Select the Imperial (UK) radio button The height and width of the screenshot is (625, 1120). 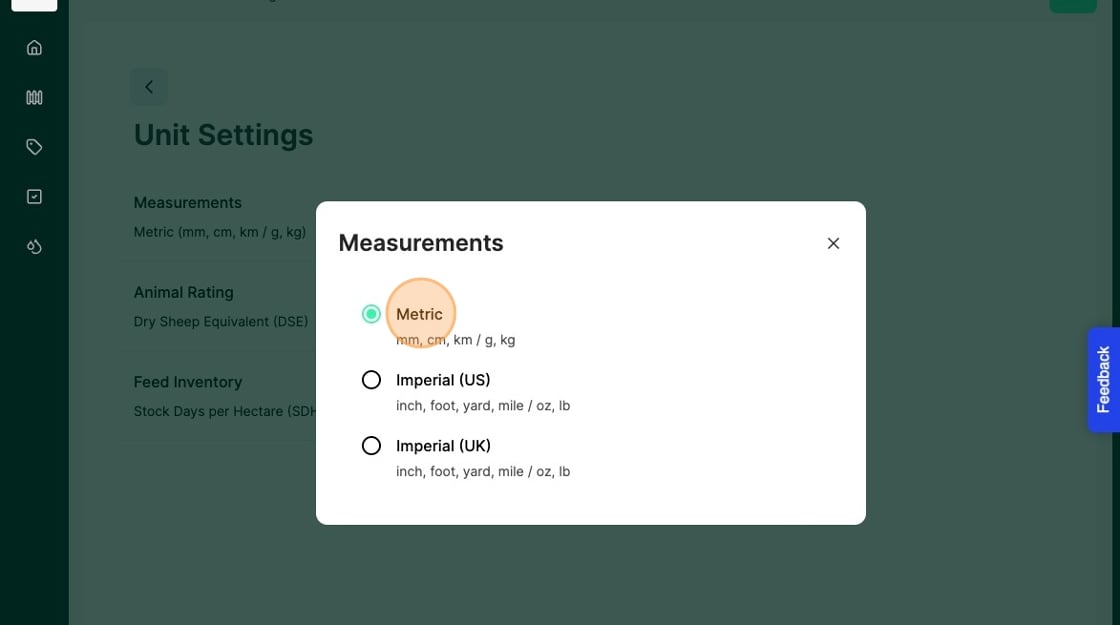click(x=371, y=446)
